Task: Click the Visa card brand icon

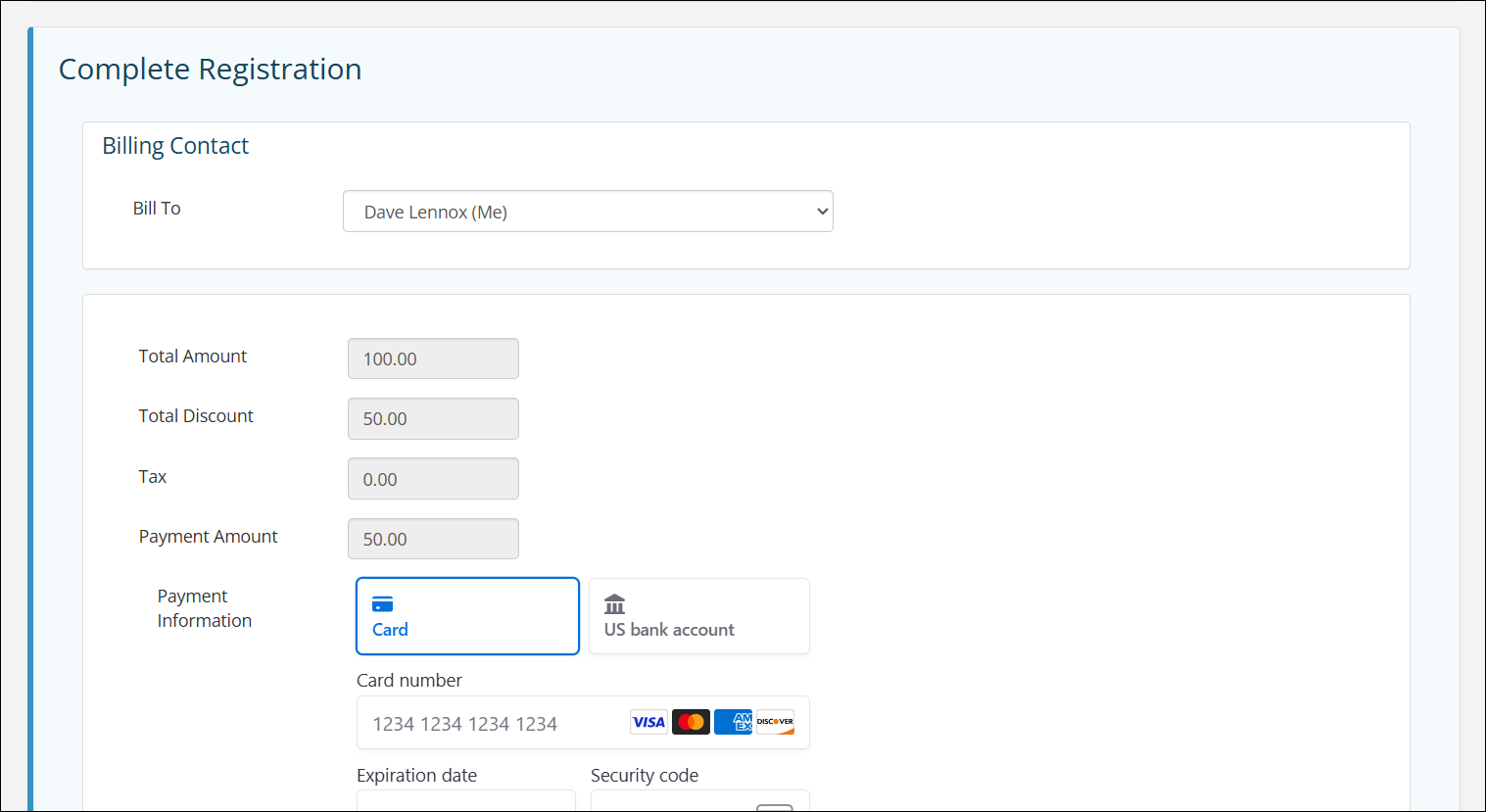Action: (x=648, y=722)
